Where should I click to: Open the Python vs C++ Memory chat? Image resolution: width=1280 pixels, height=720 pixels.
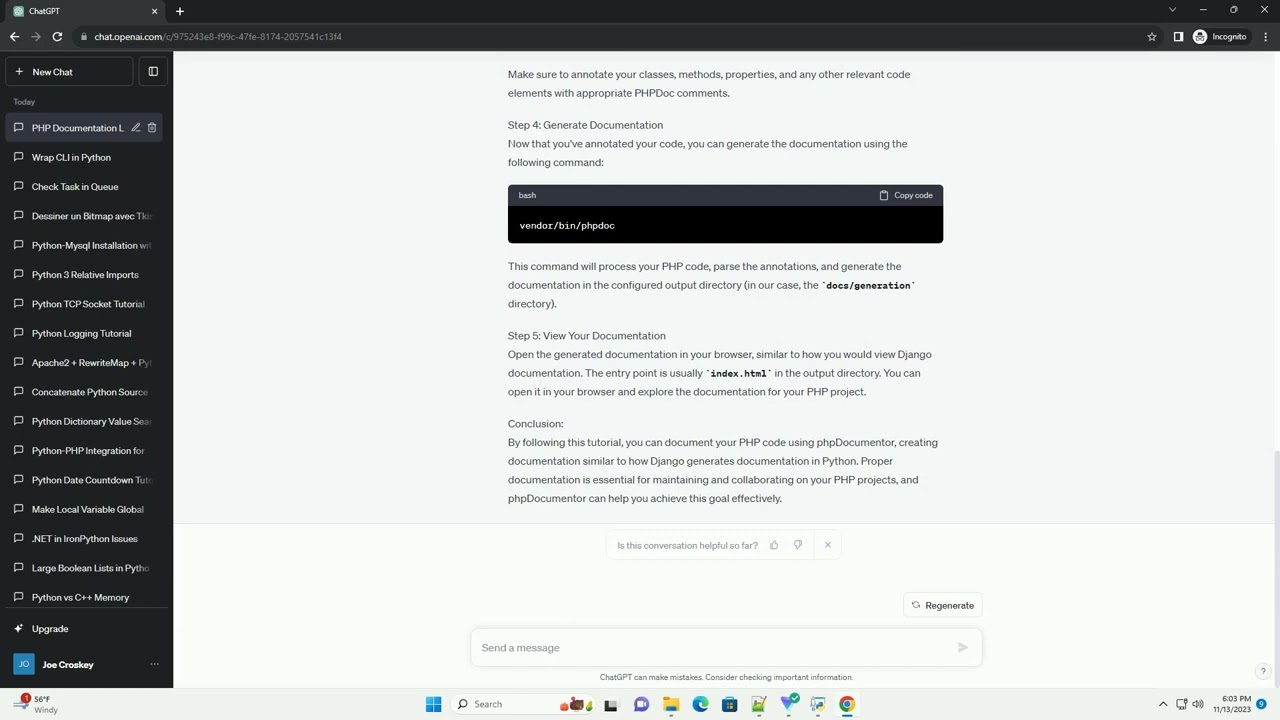point(84,597)
